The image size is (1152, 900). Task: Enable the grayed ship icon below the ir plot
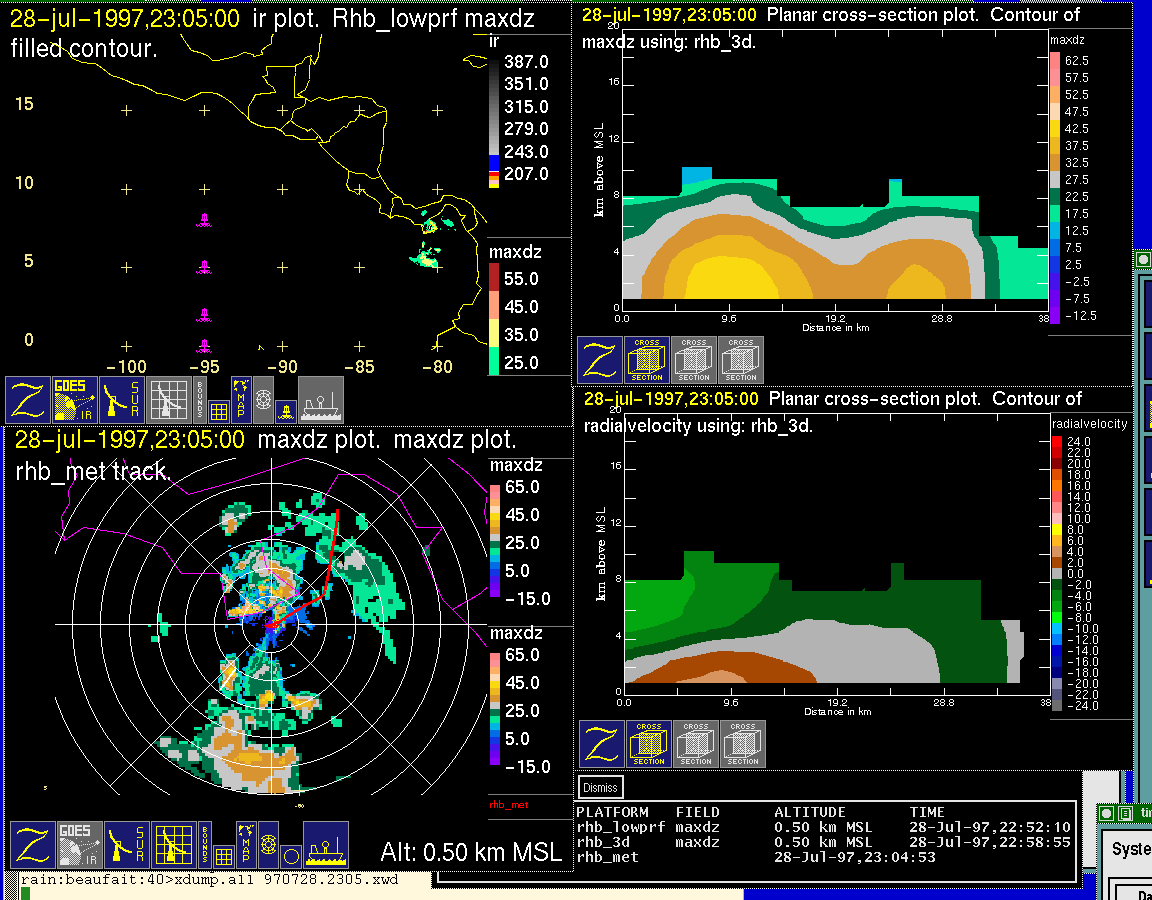(x=321, y=399)
